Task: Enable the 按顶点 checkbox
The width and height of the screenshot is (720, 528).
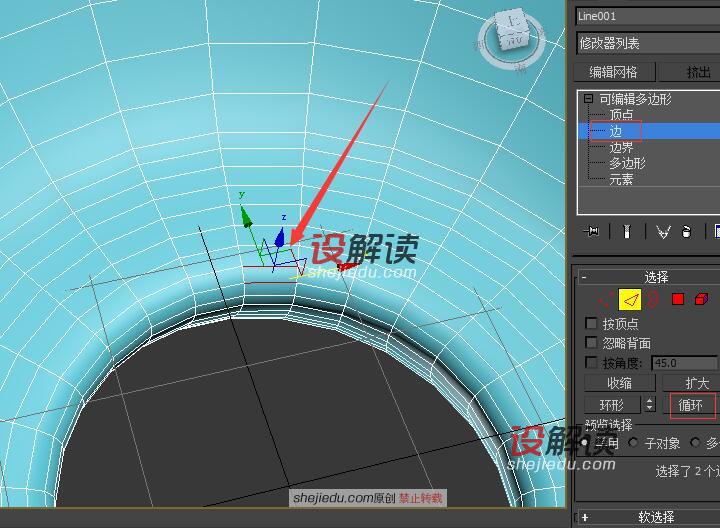Action: [x=591, y=323]
